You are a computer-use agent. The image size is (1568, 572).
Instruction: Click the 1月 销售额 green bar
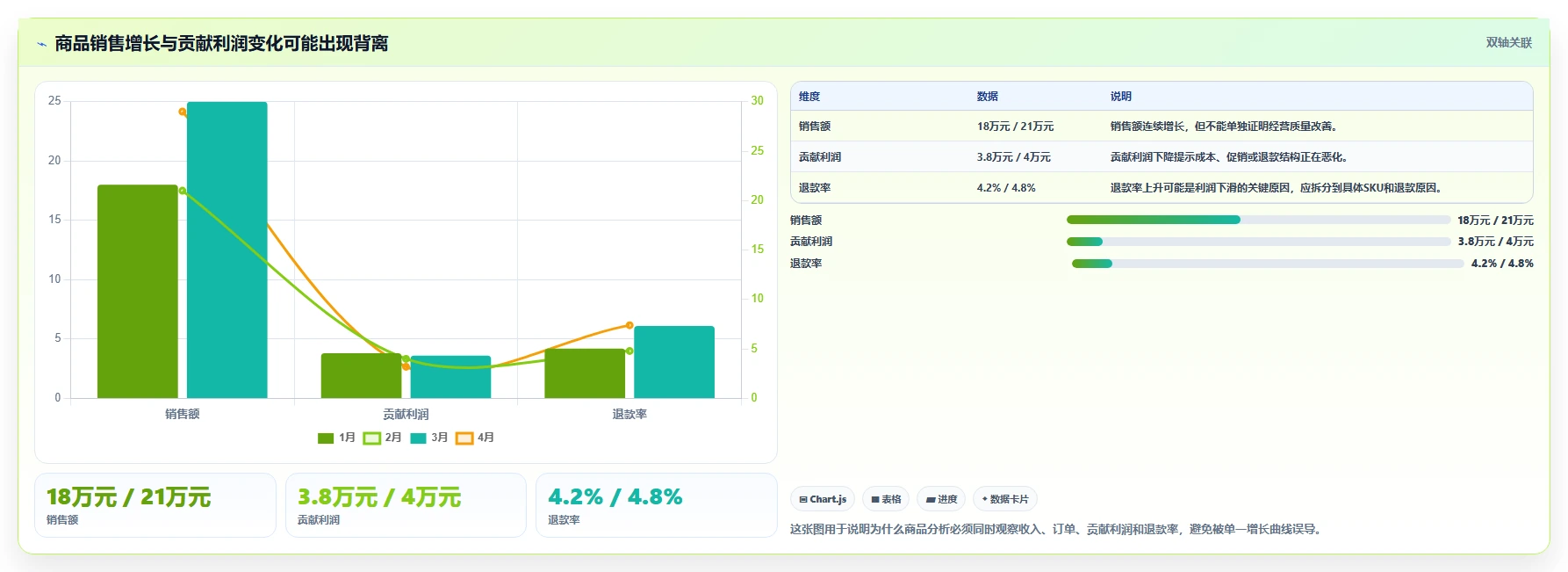(x=138, y=291)
